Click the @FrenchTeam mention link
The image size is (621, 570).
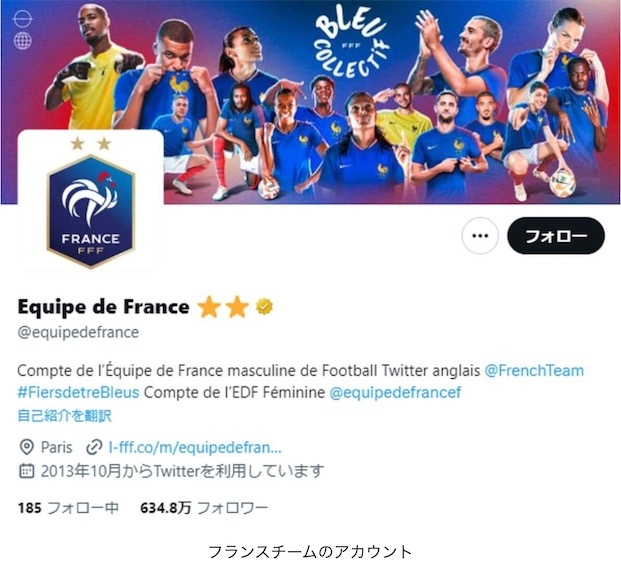(534, 371)
